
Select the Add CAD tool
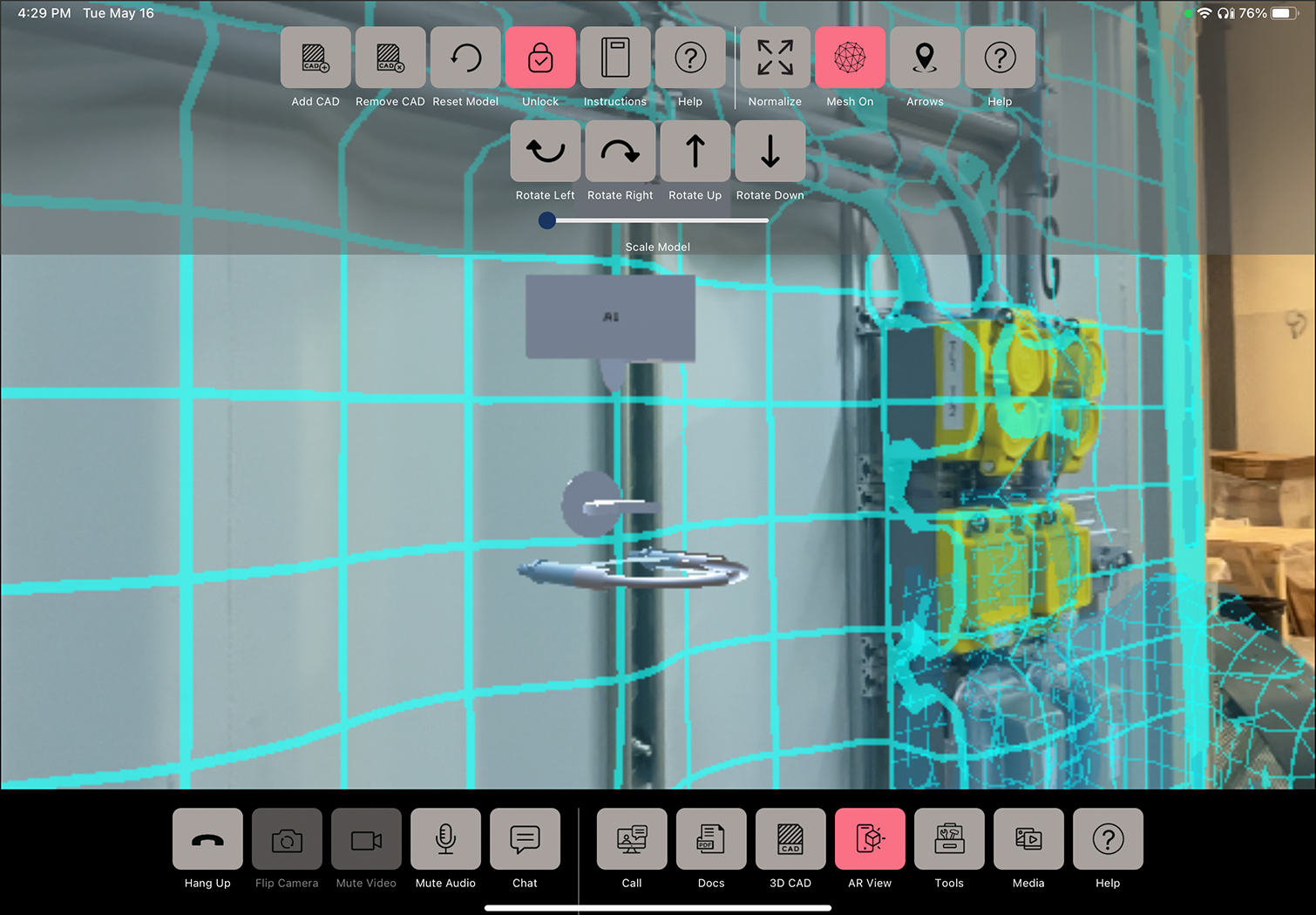click(x=315, y=58)
